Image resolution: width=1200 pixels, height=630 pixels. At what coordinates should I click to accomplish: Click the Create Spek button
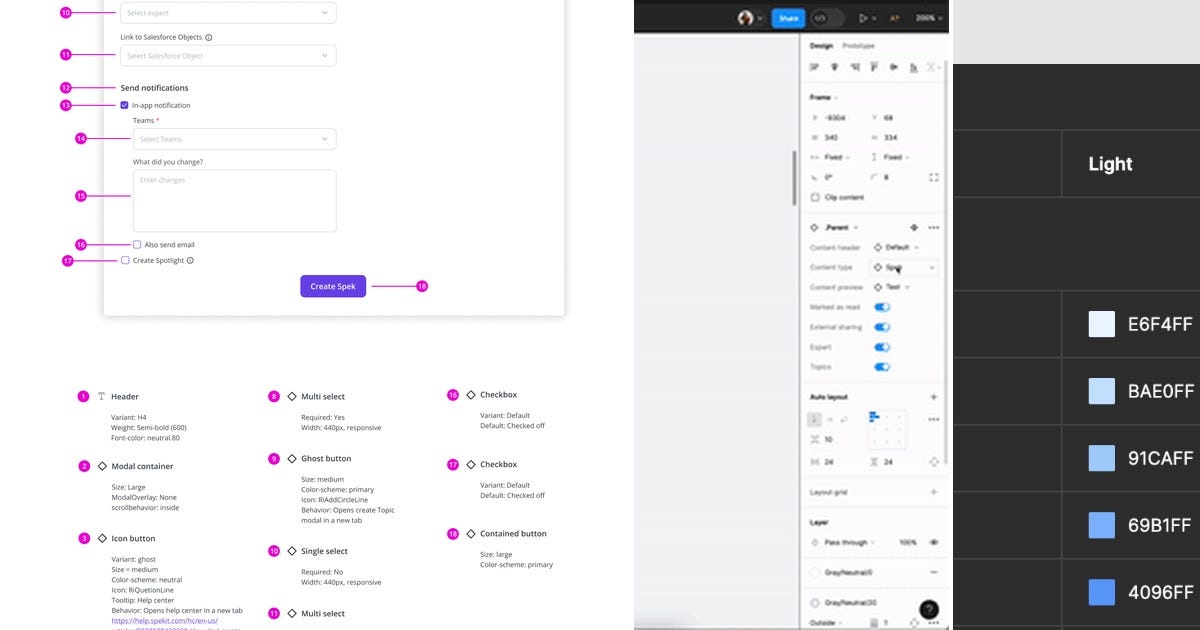click(333, 286)
